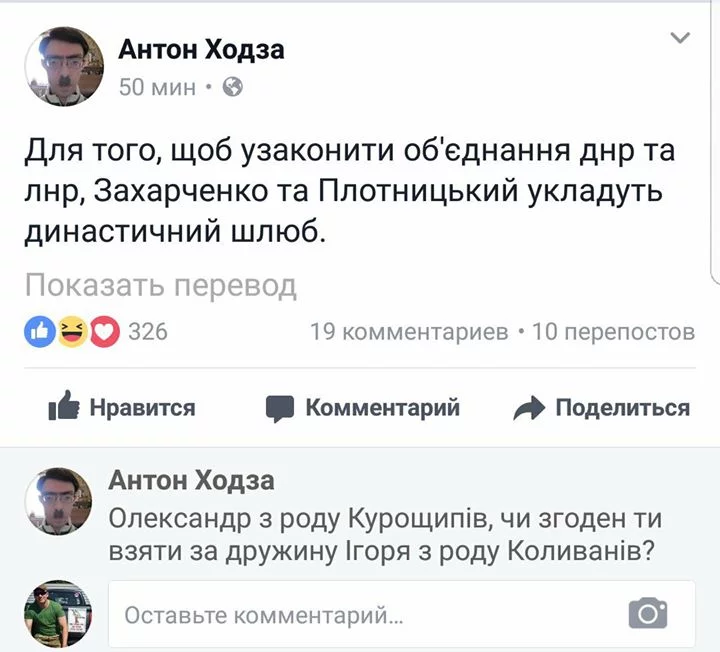Open the post options chevron menu
720x652 pixels.
679,39
